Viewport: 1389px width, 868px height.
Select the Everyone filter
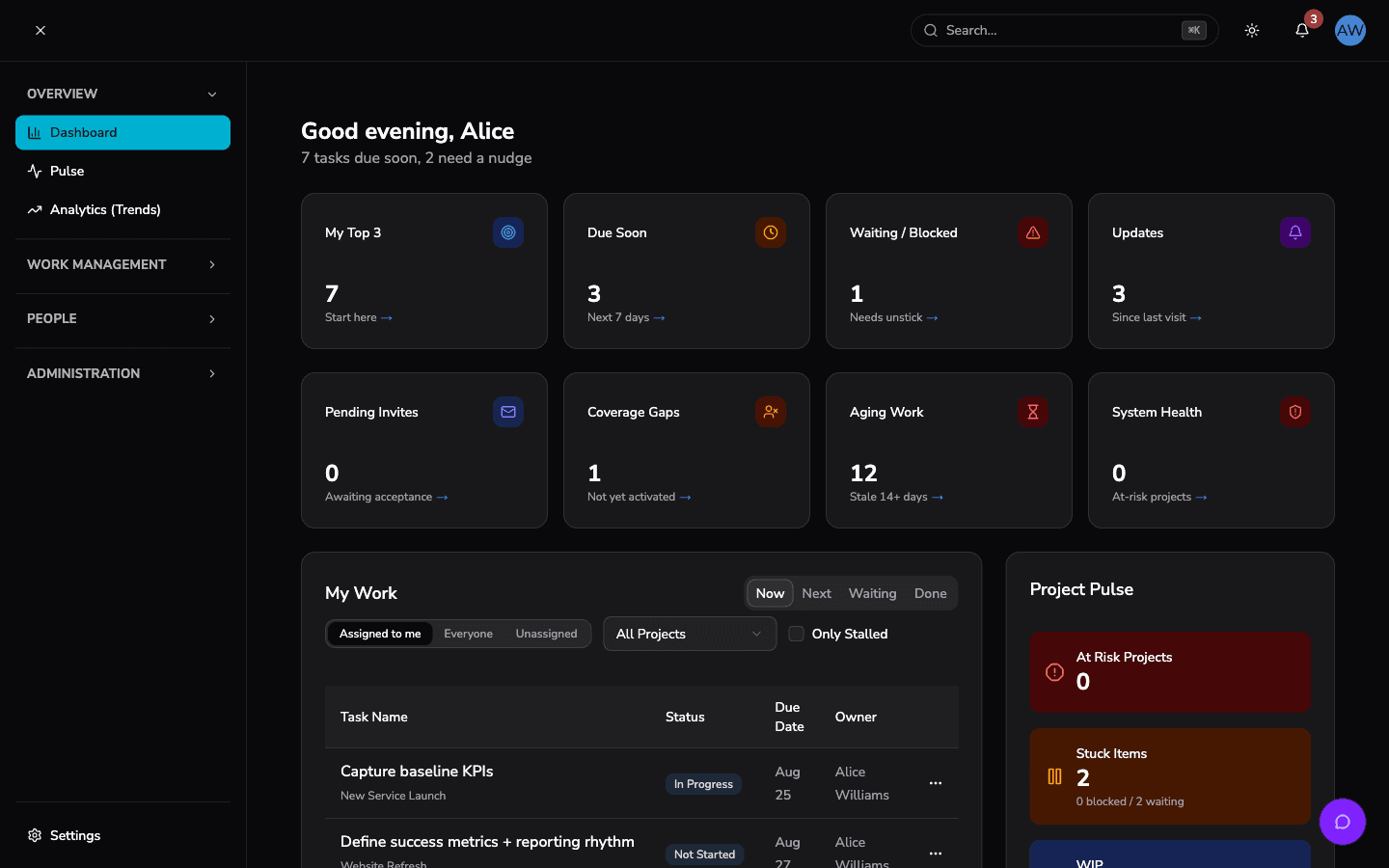[x=468, y=634]
